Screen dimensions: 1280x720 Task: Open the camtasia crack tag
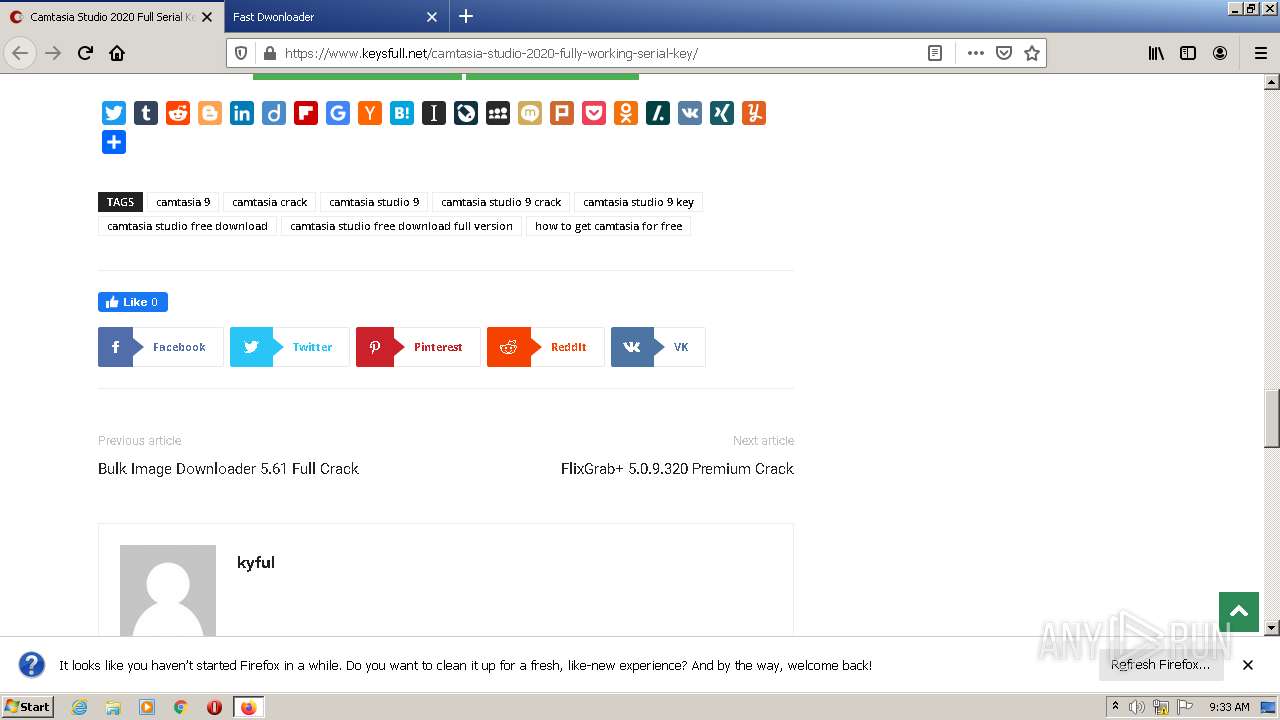point(270,202)
